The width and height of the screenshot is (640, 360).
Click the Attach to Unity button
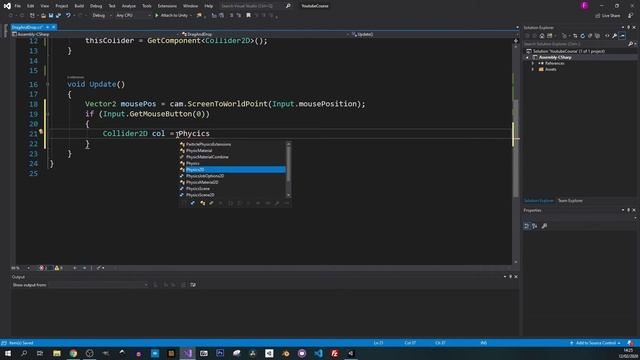coord(171,16)
